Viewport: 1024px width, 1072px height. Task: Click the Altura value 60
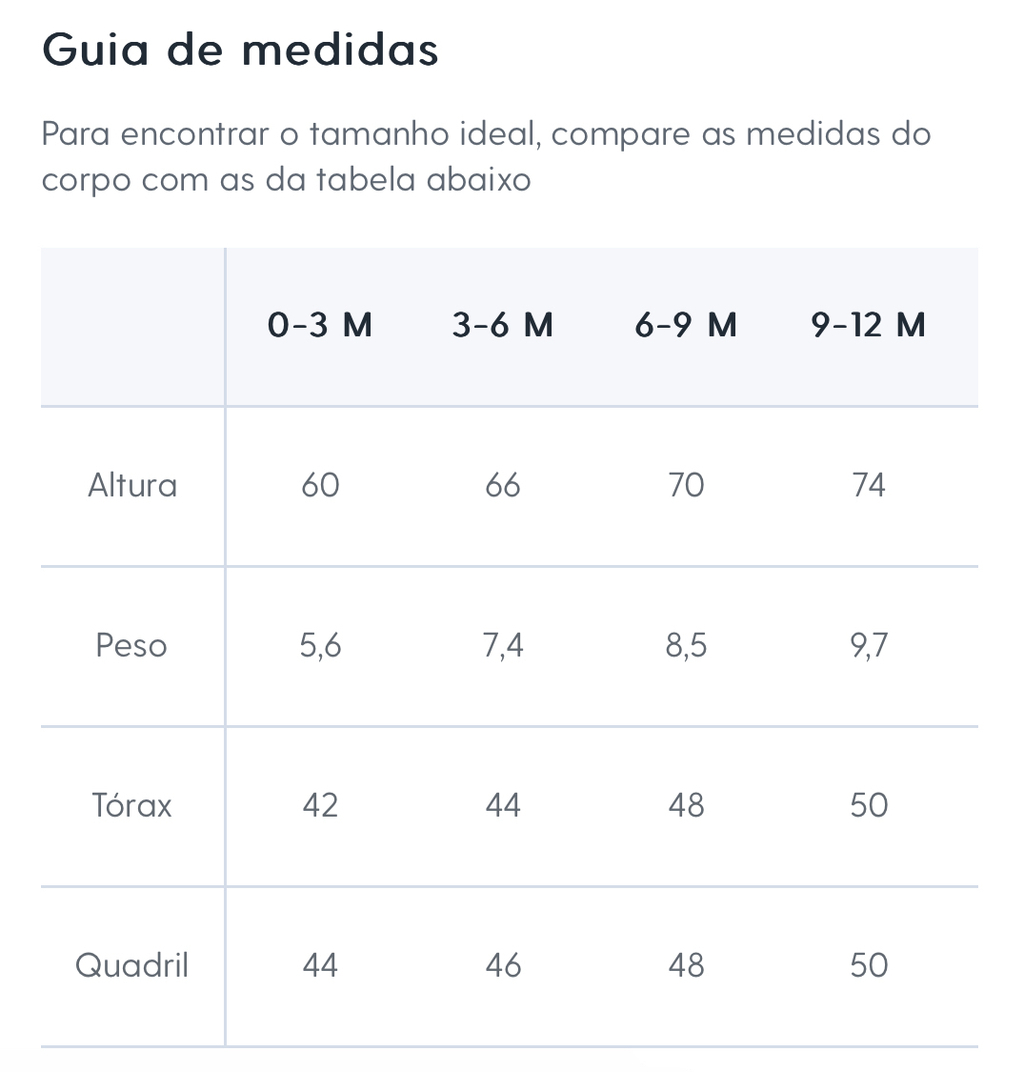pyautogui.click(x=320, y=485)
